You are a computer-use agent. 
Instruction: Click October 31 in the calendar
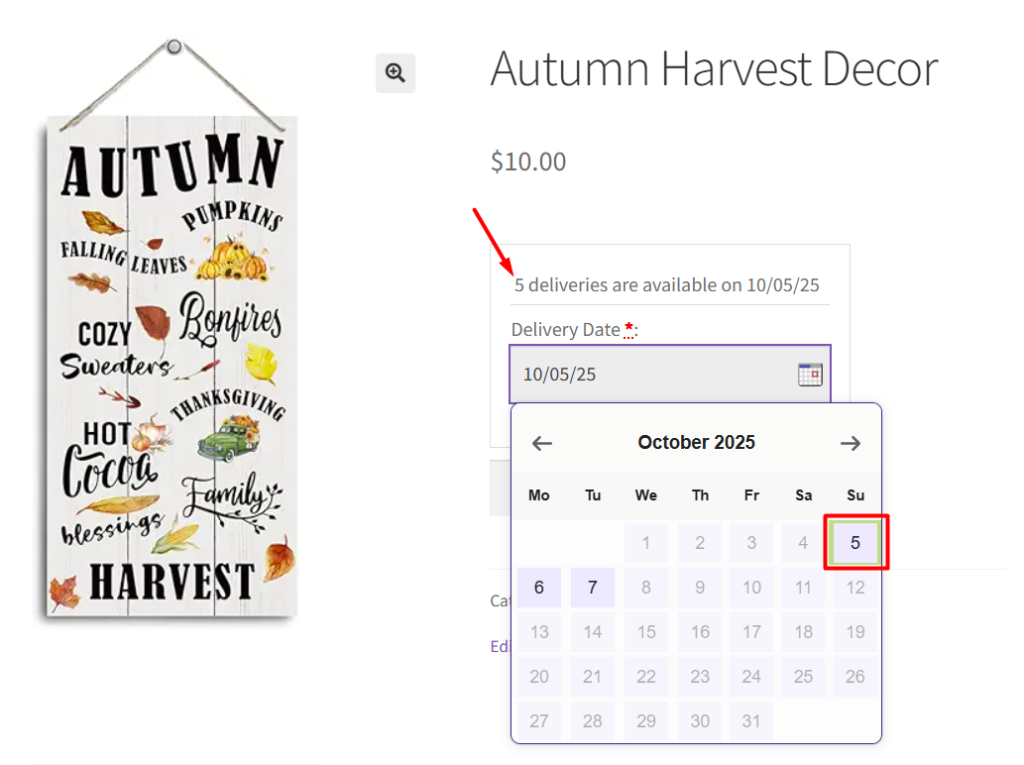(753, 720)
